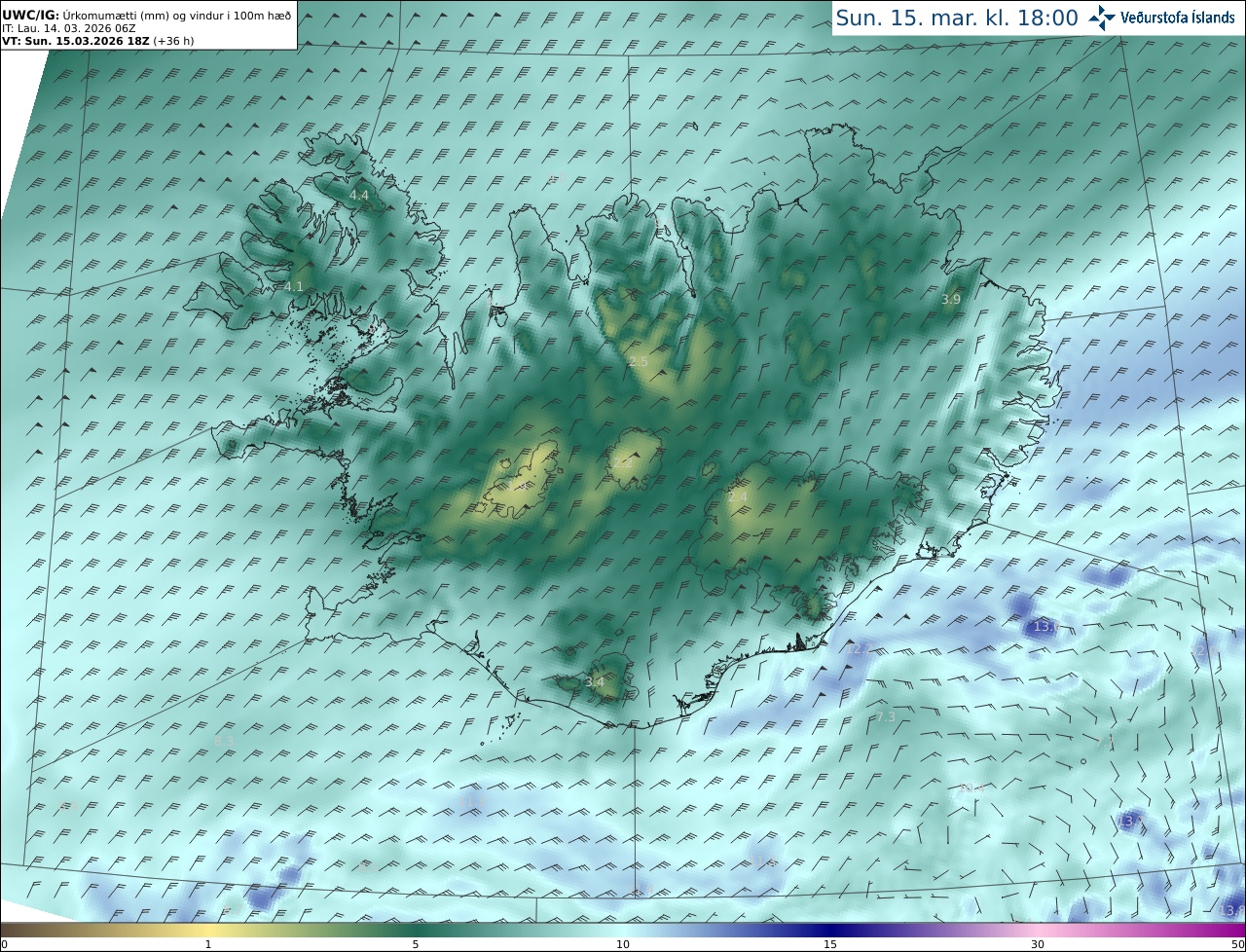Viewport: 1246px width, 952px height.
Task: Click the 3.9 value label on the map
Action: click(x=950, y=300)
